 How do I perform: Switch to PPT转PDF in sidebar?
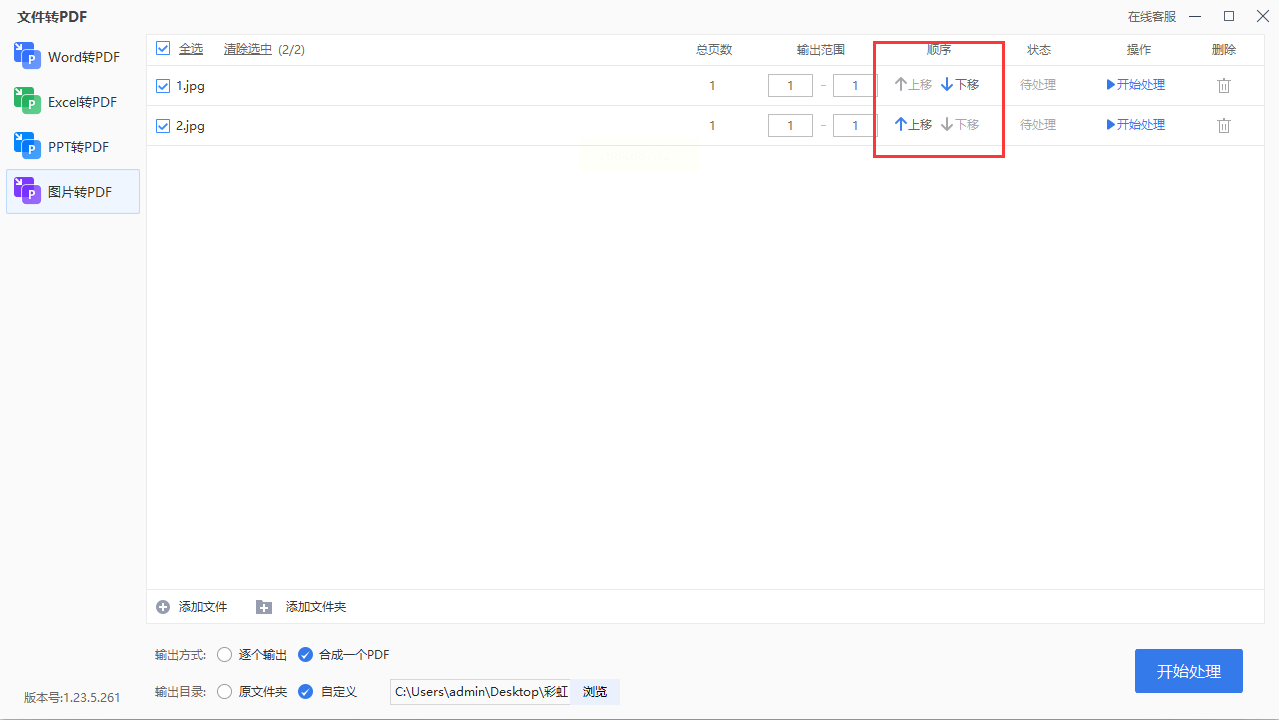pyautogui.click(x=27, y=146)
